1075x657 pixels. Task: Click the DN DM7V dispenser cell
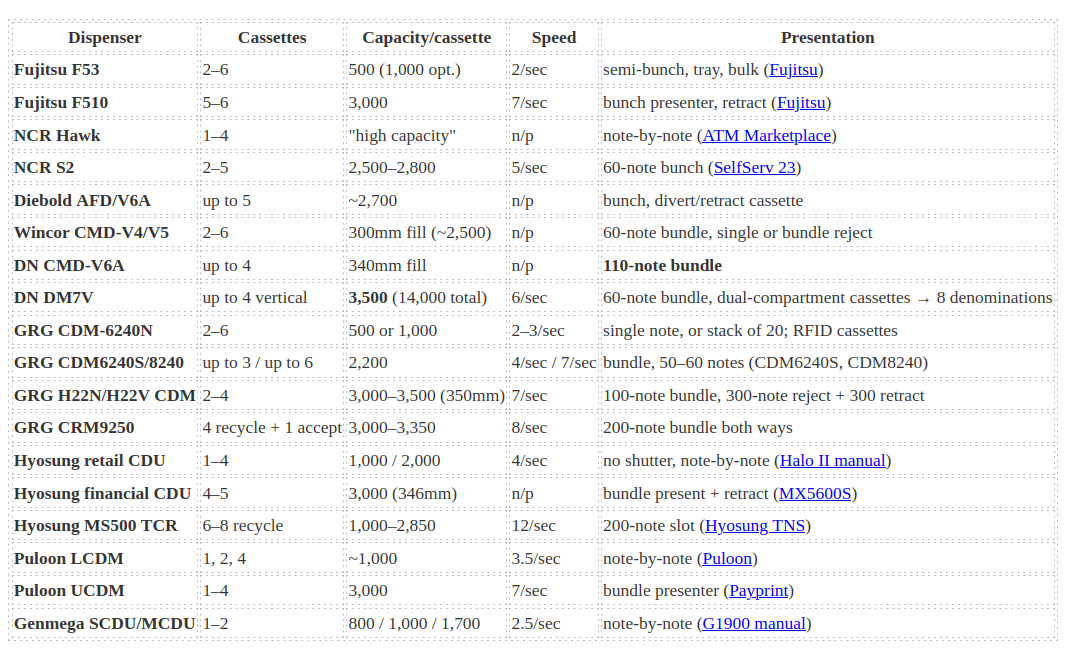(x=53, y=298)
